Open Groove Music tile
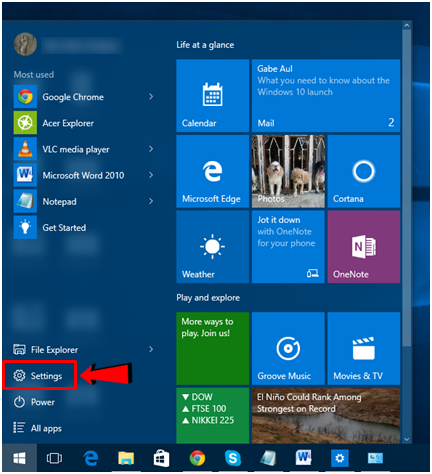Screen dimensions: 432x474 point(288,348)
